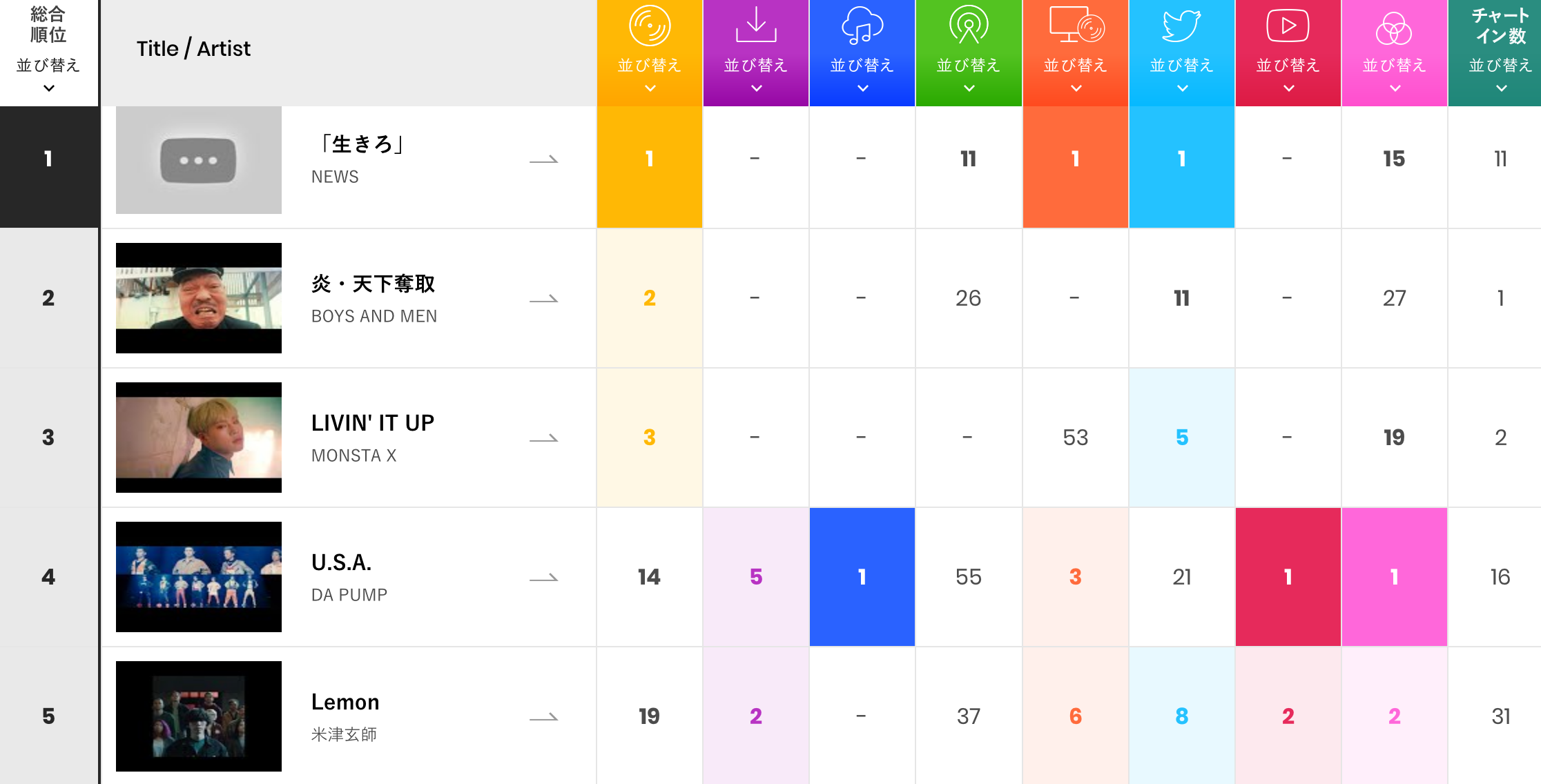Screen dimensions: 1541x784
Task: Click the CD sales disc icon
Action: coord(650,26)
